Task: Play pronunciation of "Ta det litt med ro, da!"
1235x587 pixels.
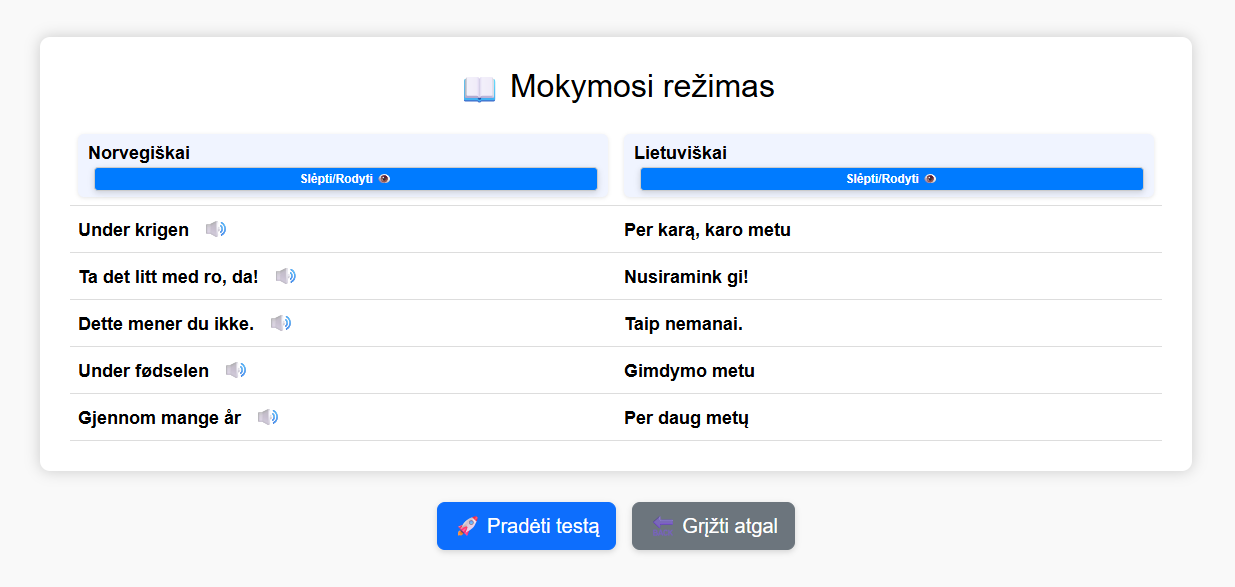Action: 285,276
